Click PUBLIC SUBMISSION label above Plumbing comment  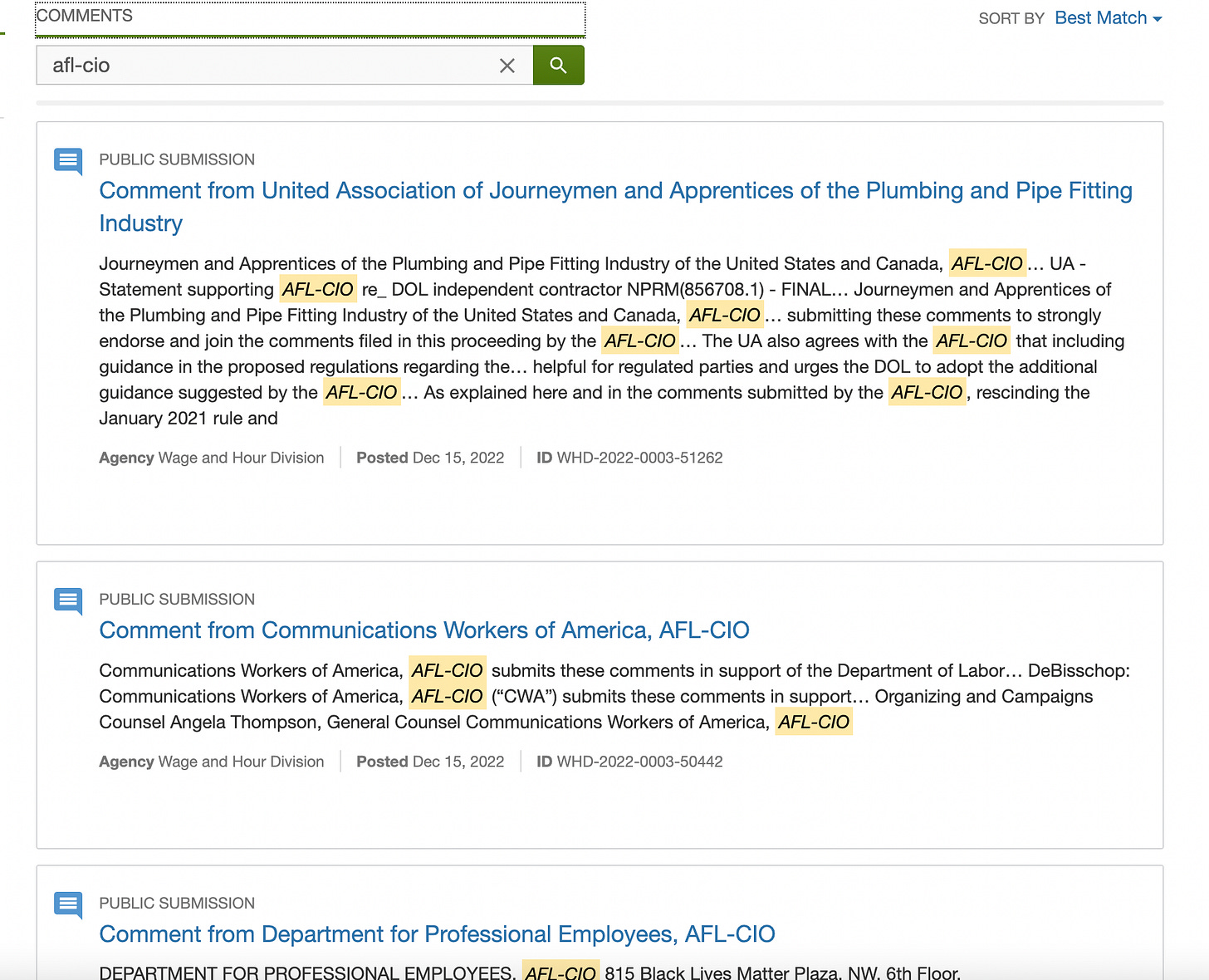[x=177, y=159]
